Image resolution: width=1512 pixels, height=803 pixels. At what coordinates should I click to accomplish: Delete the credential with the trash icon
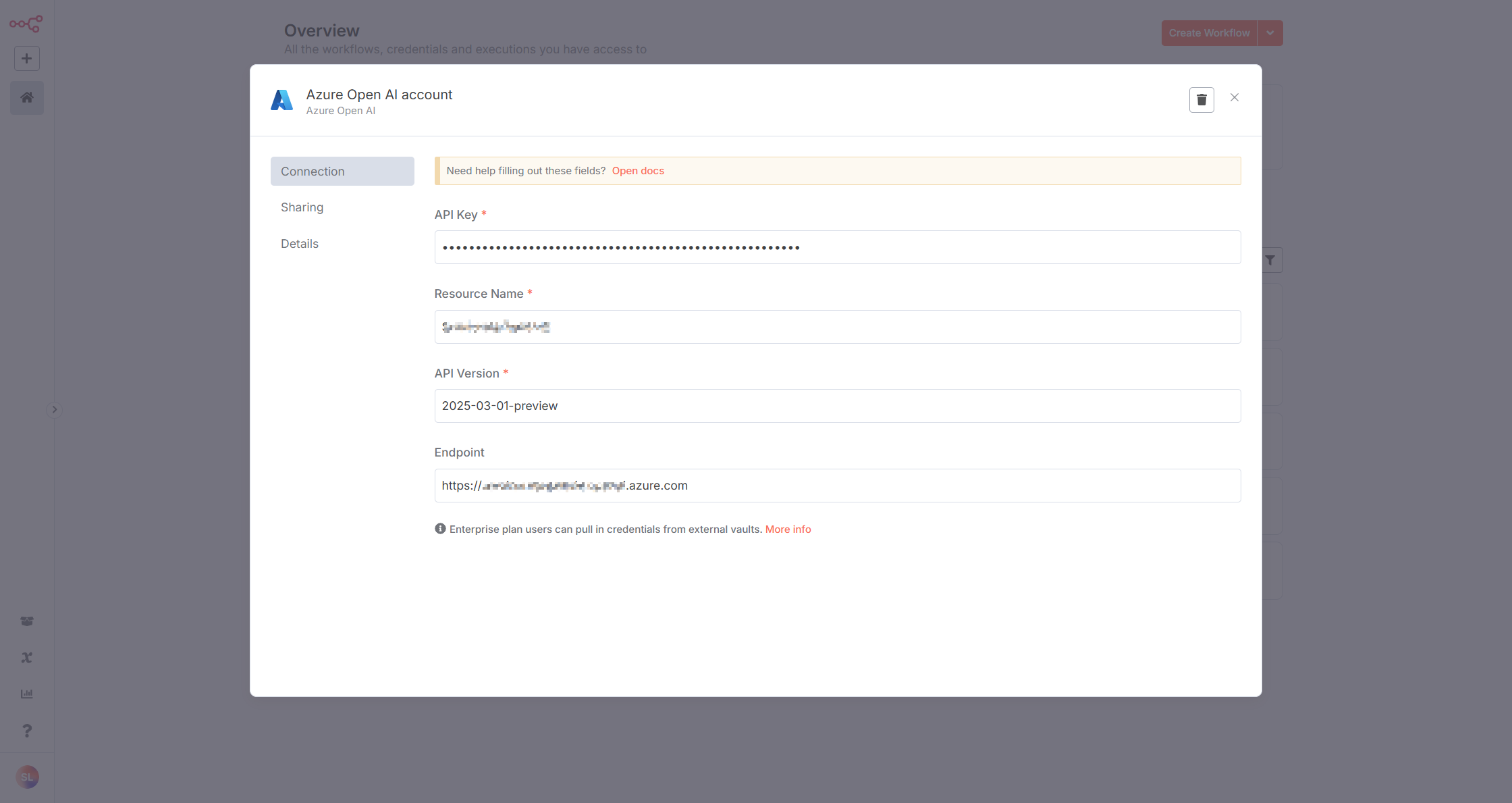click(1201, 100)
